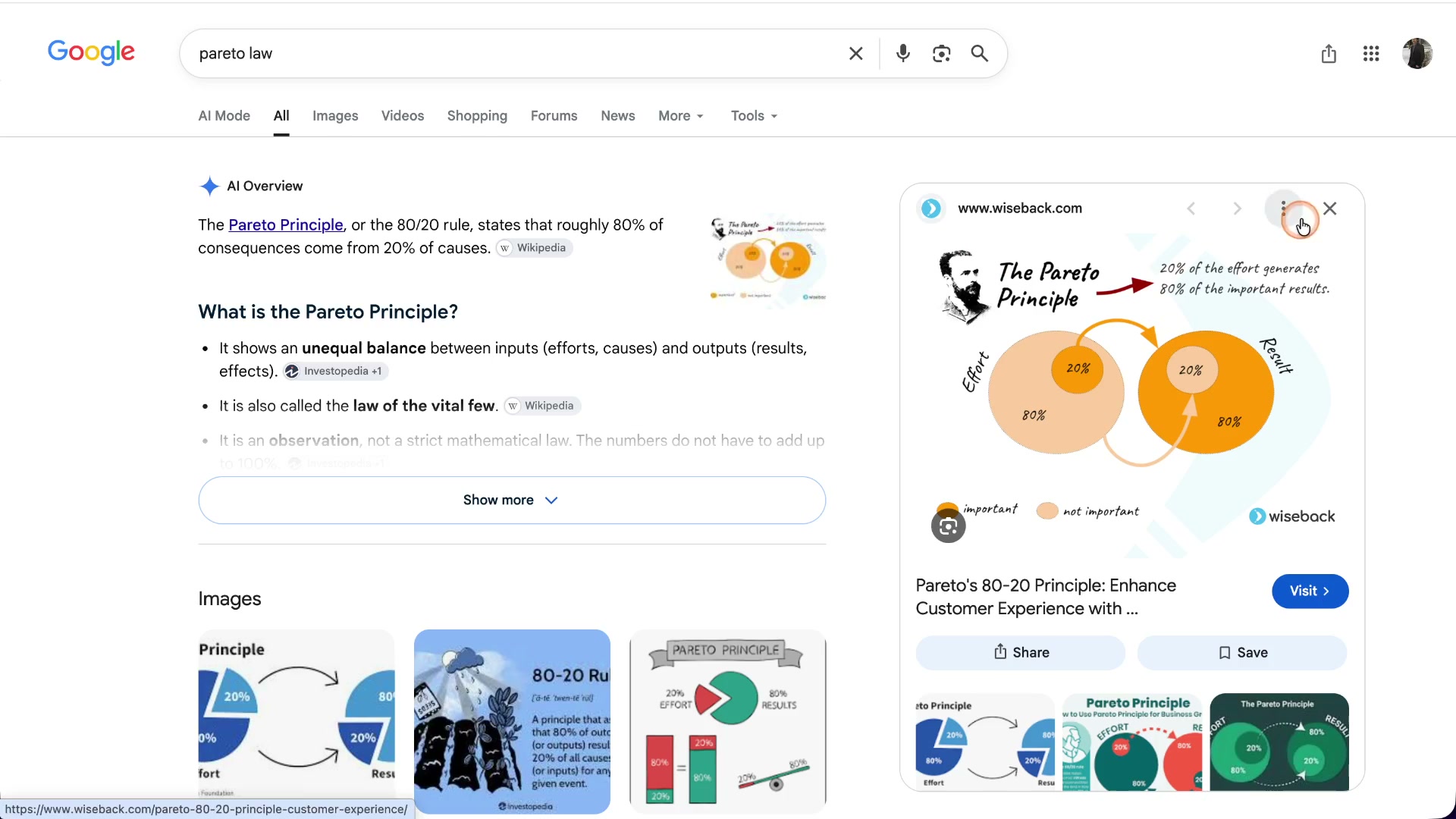
Task: Click the share icon near profile
Action: click(x=1329, y=54)
